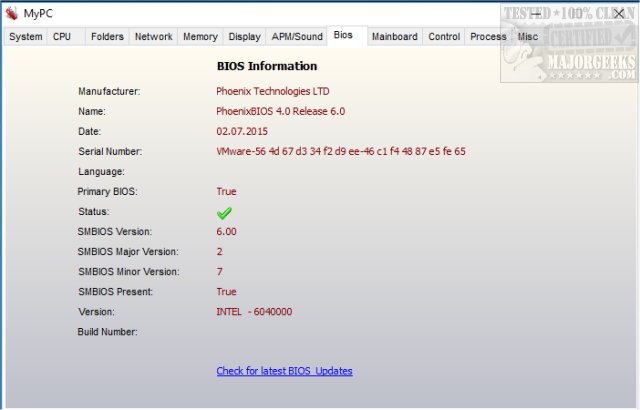
Task: Click the SMBIOS Present True value
Action: tap(226, 291)
